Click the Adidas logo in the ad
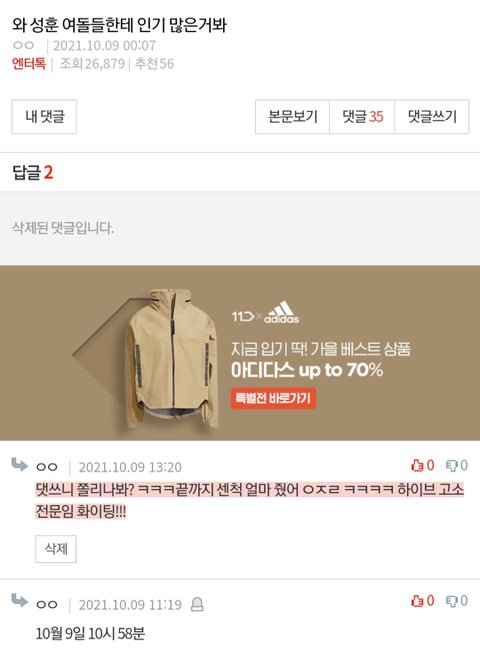480x658 pixels. 282,312
